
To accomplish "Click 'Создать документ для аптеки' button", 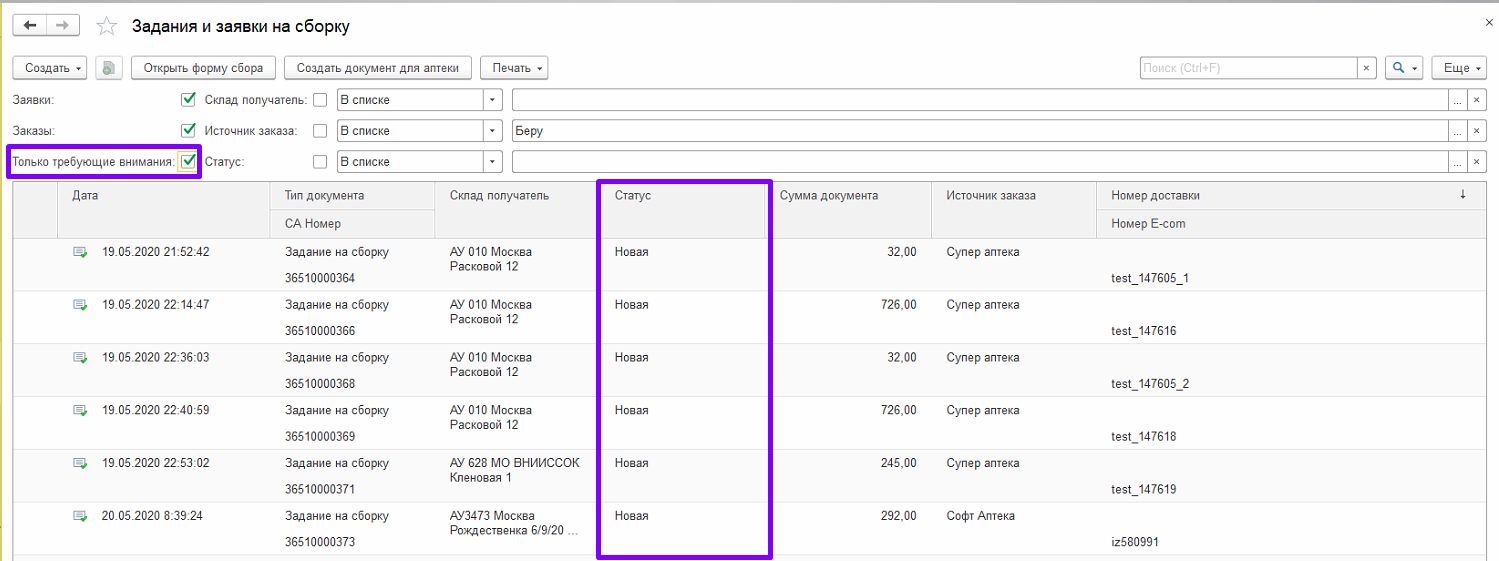I will click(x=378, y=68).
